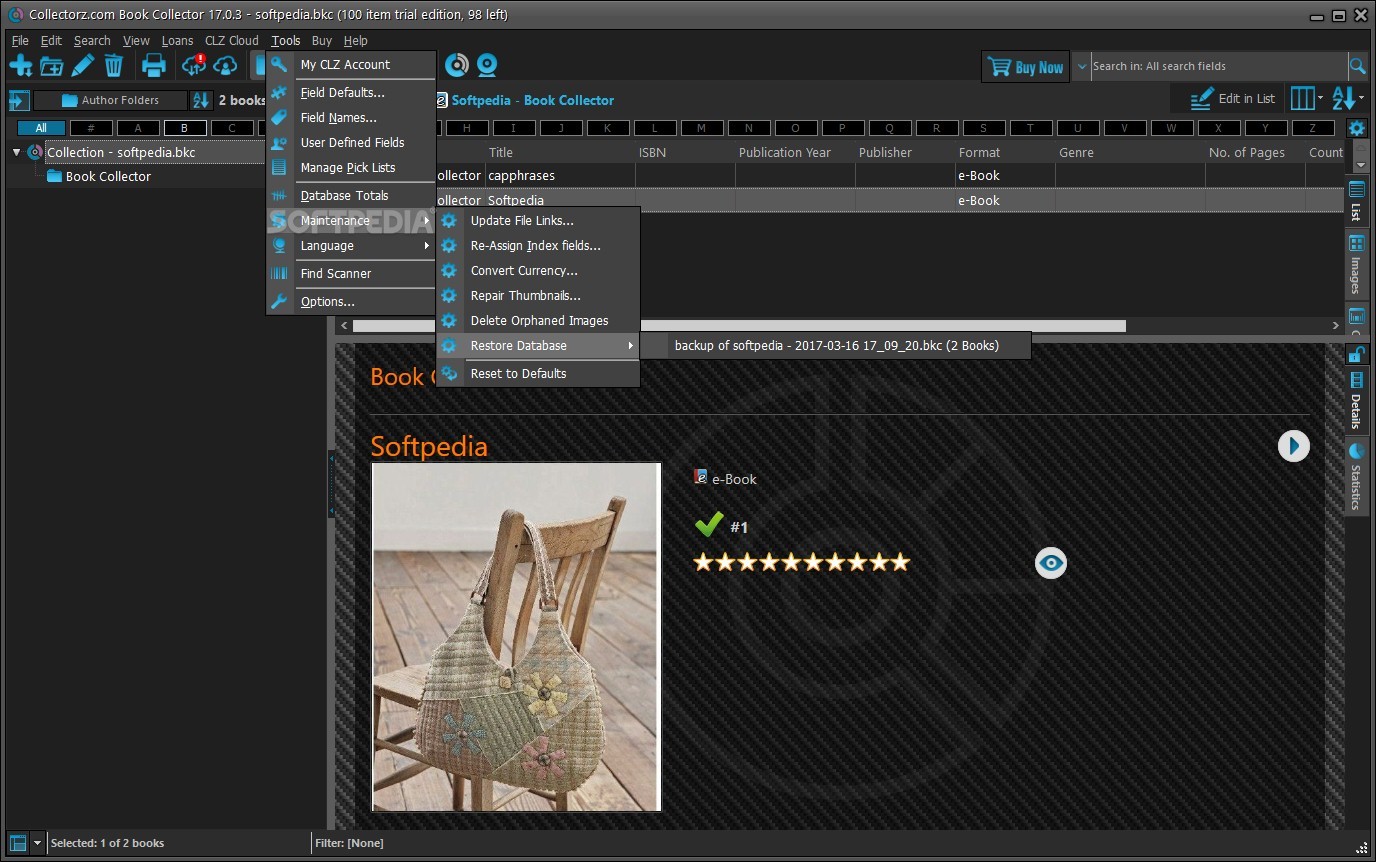Open the search field chooser dropdown arrow
Viewport: 1376px width, 862px height.
(1081, 66)
